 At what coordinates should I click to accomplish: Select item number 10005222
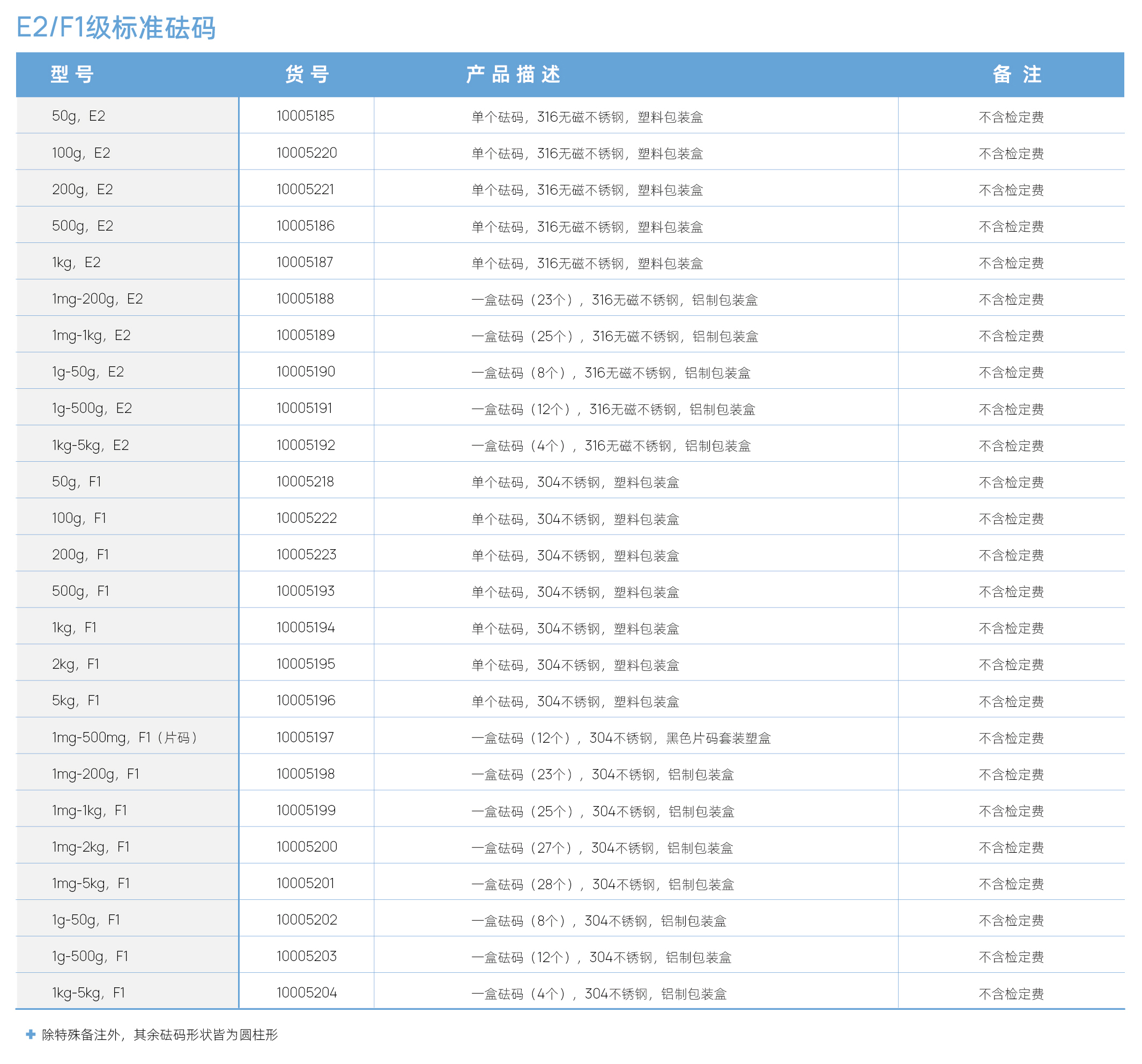(307, 518)
